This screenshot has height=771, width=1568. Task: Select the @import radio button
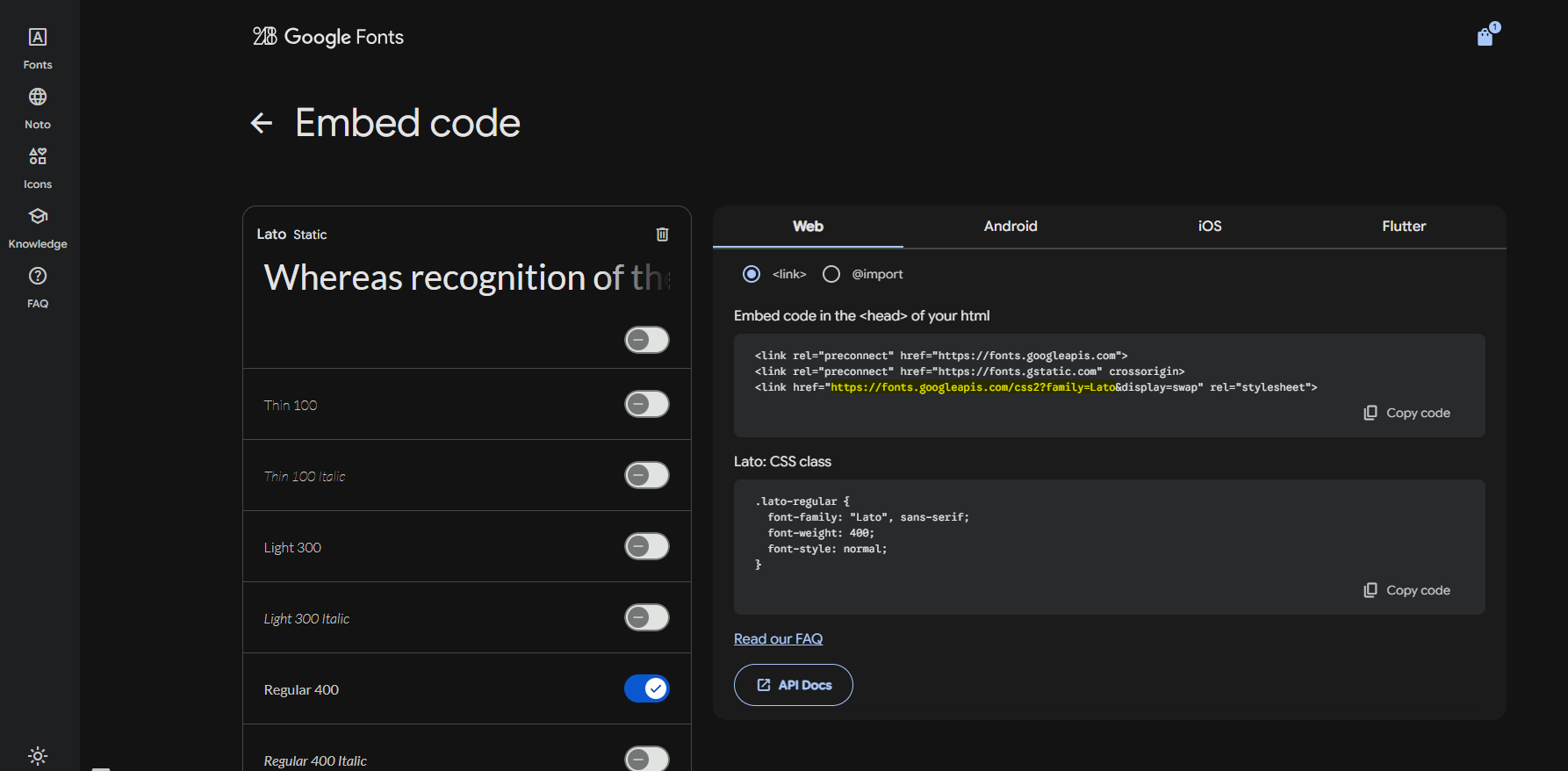831,274
